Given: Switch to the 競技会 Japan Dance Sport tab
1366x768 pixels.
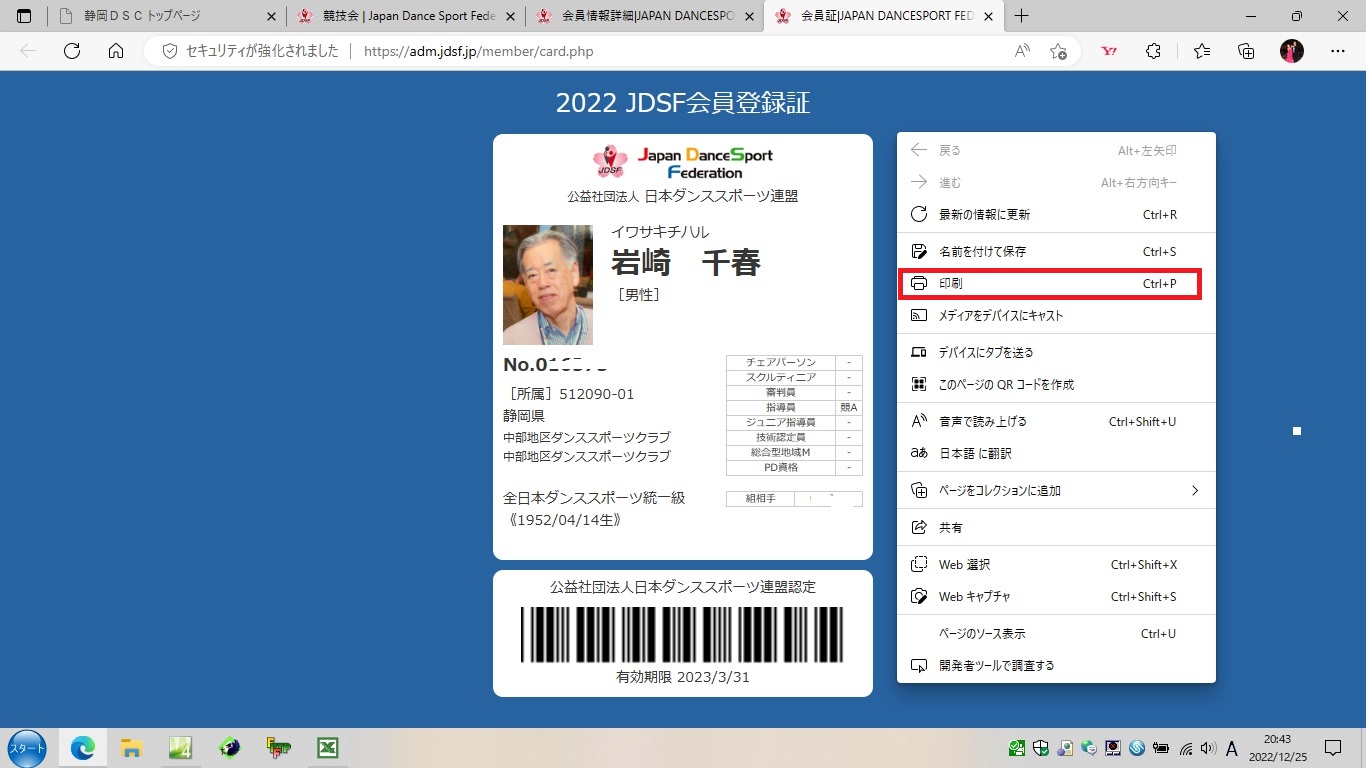Looking at the screenshot, I should [405, 16].
